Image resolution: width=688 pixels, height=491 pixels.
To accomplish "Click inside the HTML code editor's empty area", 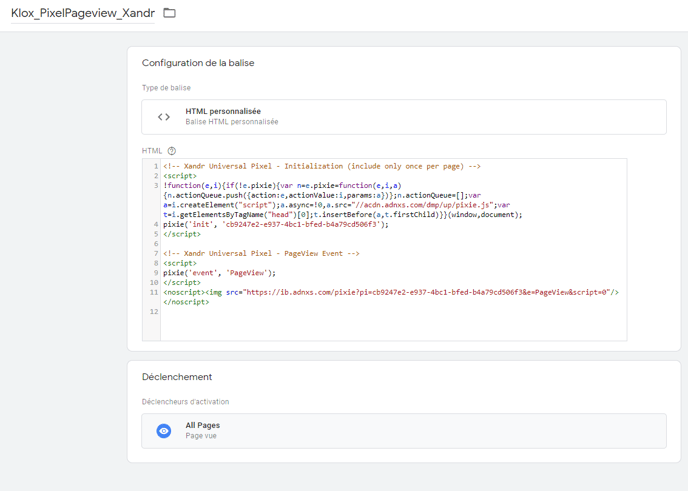I will pyautogui.click(x=393, y=326).
